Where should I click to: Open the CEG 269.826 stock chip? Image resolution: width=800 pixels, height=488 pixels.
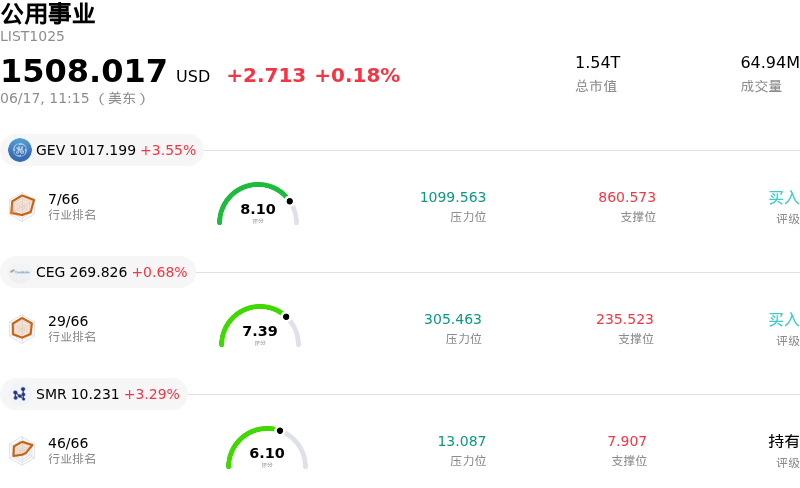(98, 272)
